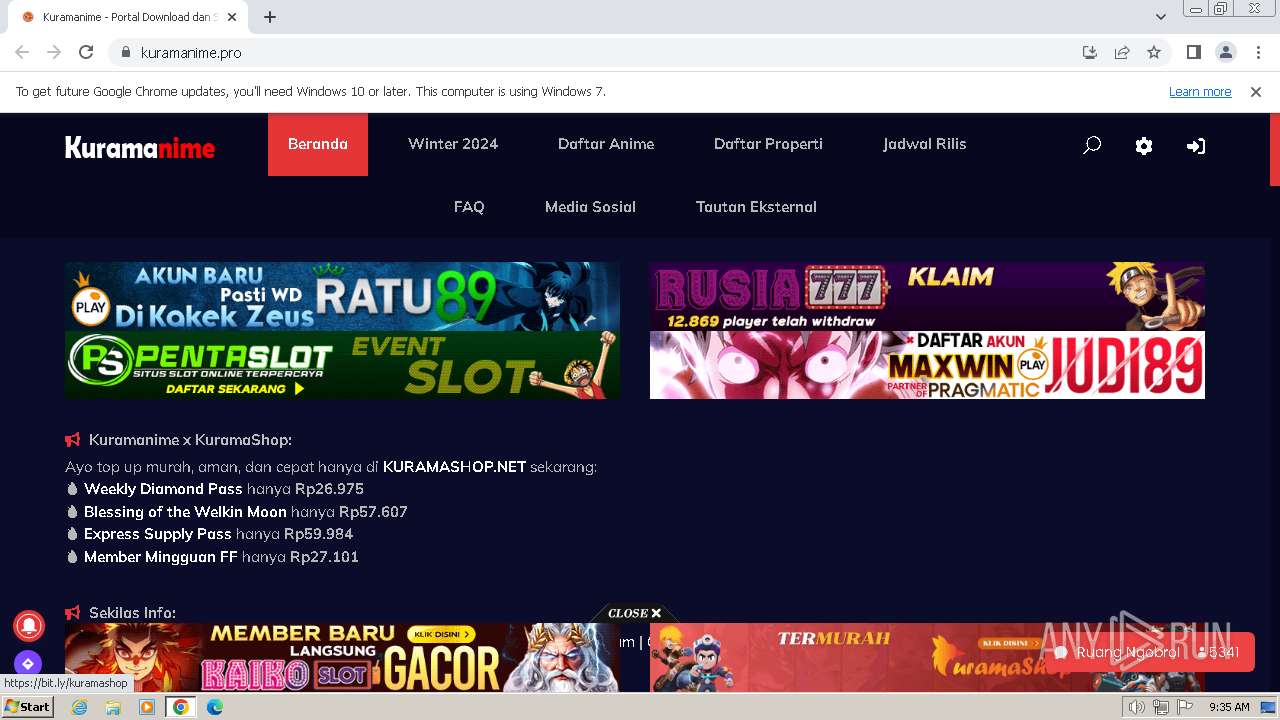Close the Kuramanime browser tab
Screen dimensions: 1280x720
[x=232, y=17]
